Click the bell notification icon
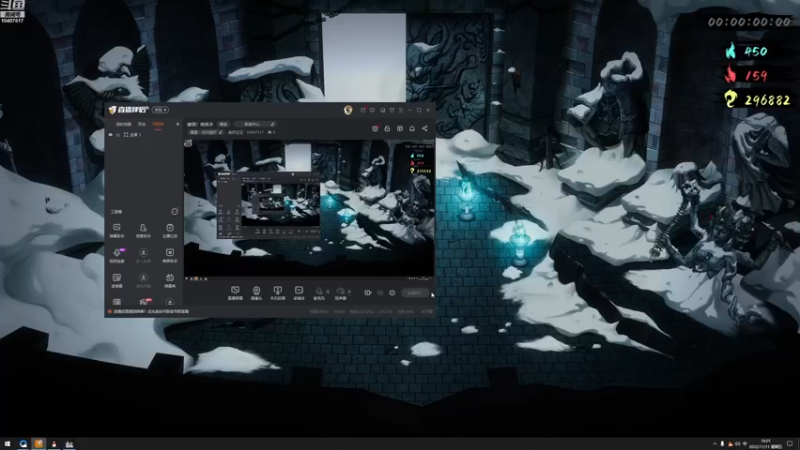The image size is (800, 450). (412, 129)
